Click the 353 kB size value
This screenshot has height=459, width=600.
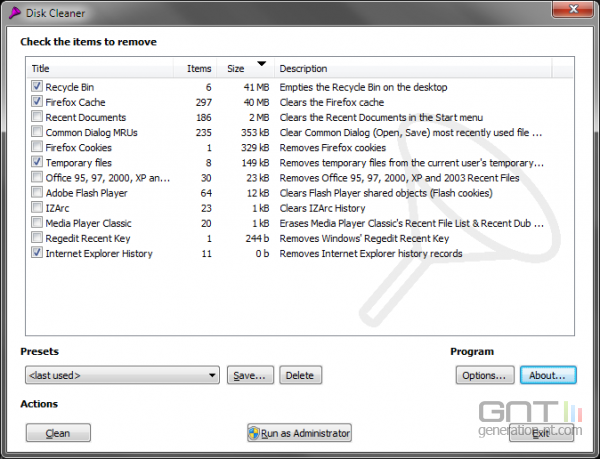[255, 133]
